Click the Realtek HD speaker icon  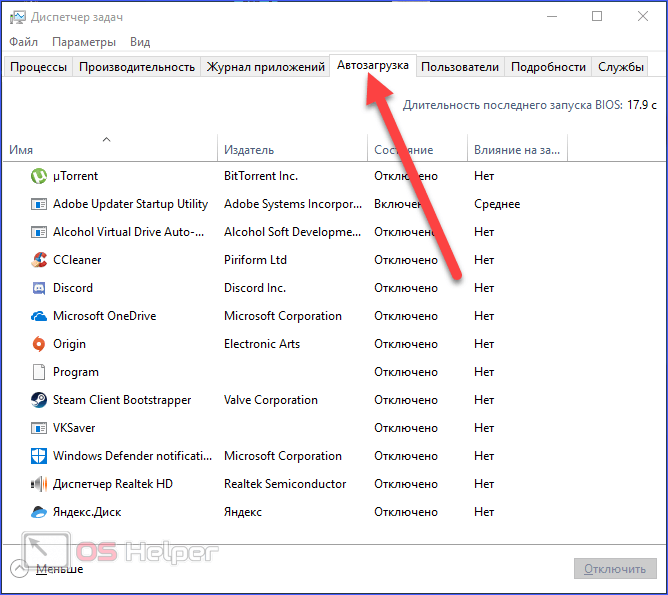pyautogui.click(x=39, y=484)
